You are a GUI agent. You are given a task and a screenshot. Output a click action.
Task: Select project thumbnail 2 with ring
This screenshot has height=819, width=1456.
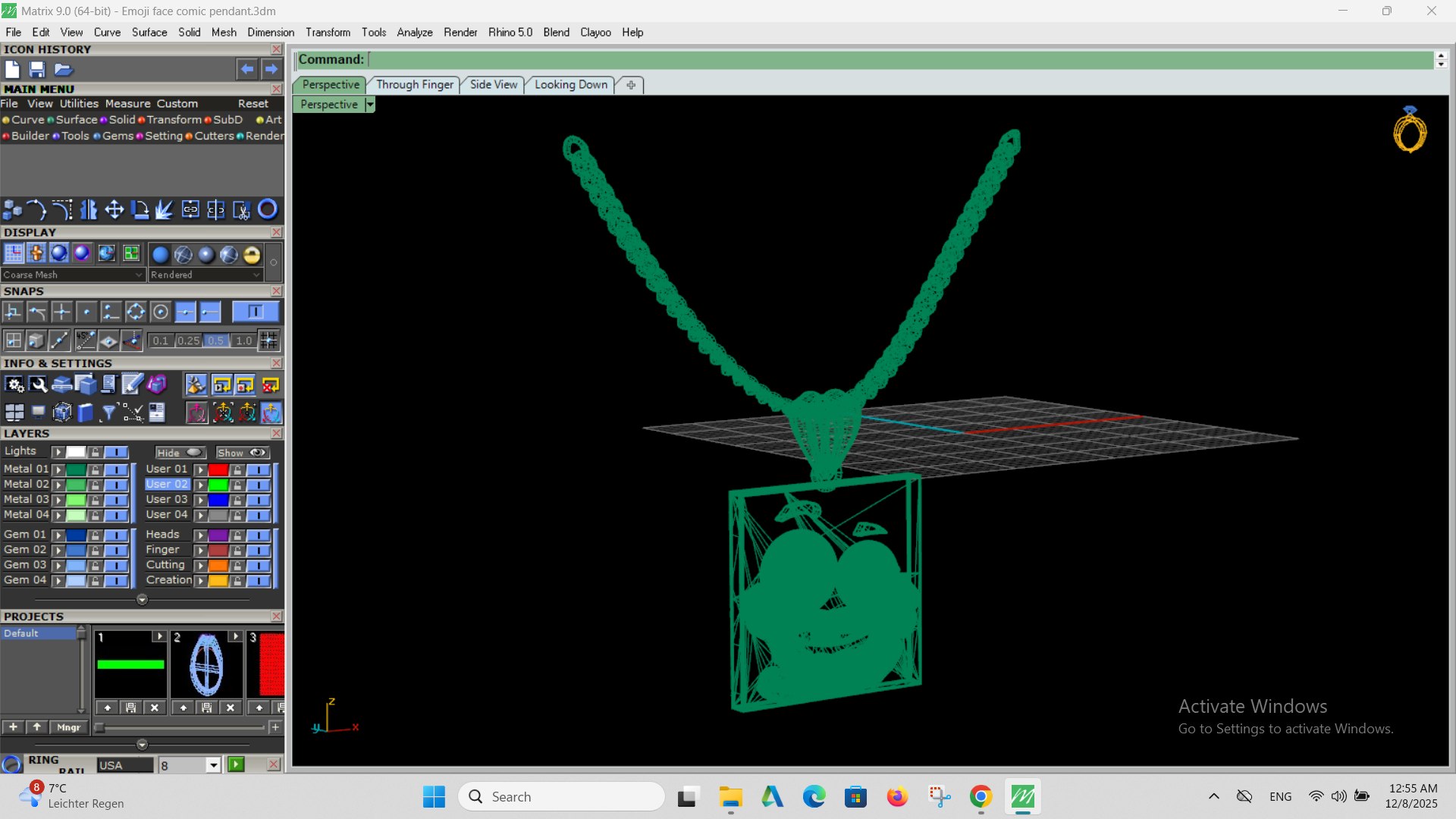(206, 666)
